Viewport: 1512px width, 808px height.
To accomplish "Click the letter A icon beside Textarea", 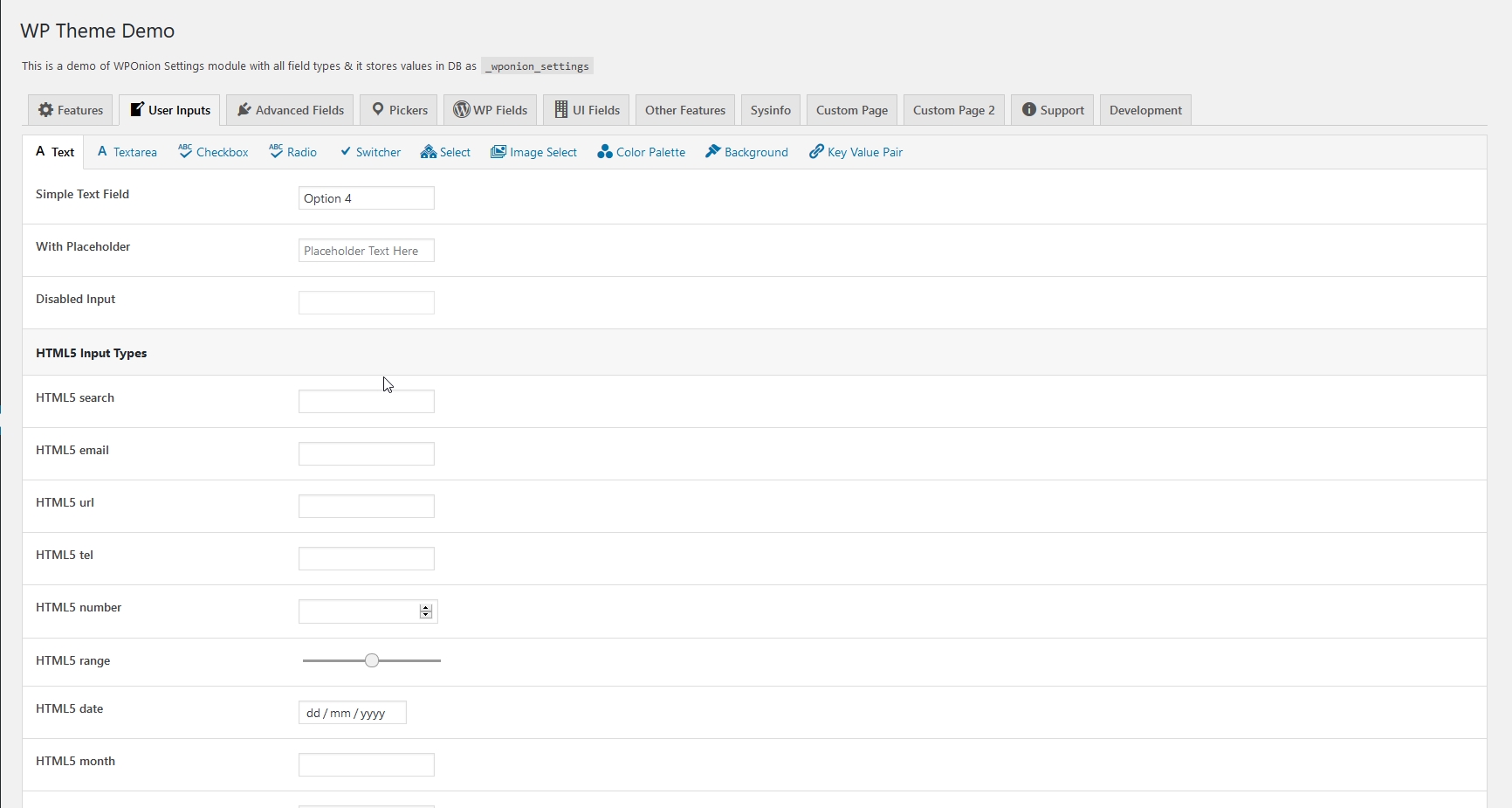I will pyautogui.click(x=102, y=152).
